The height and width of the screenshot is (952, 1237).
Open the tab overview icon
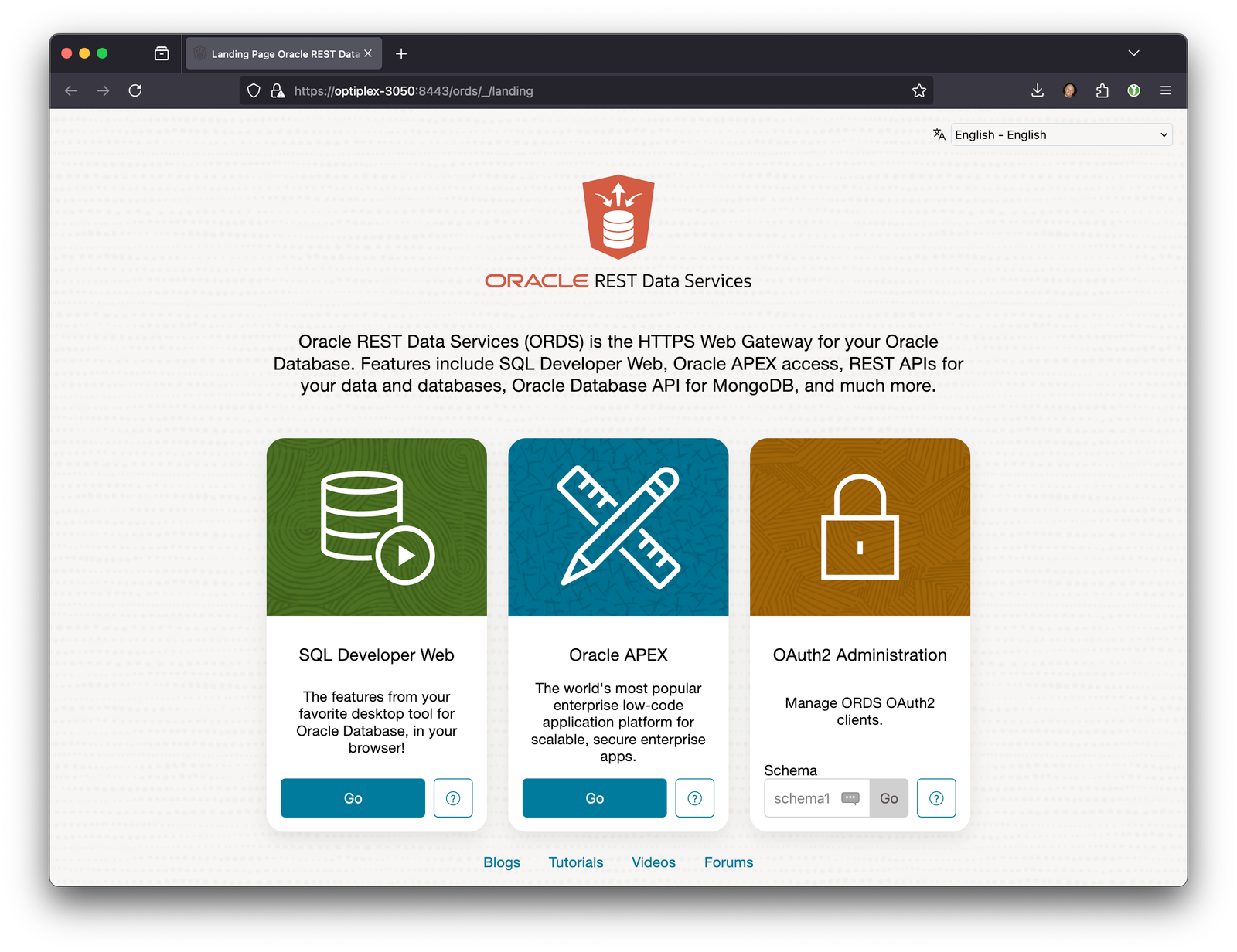[x=162, y=53]
